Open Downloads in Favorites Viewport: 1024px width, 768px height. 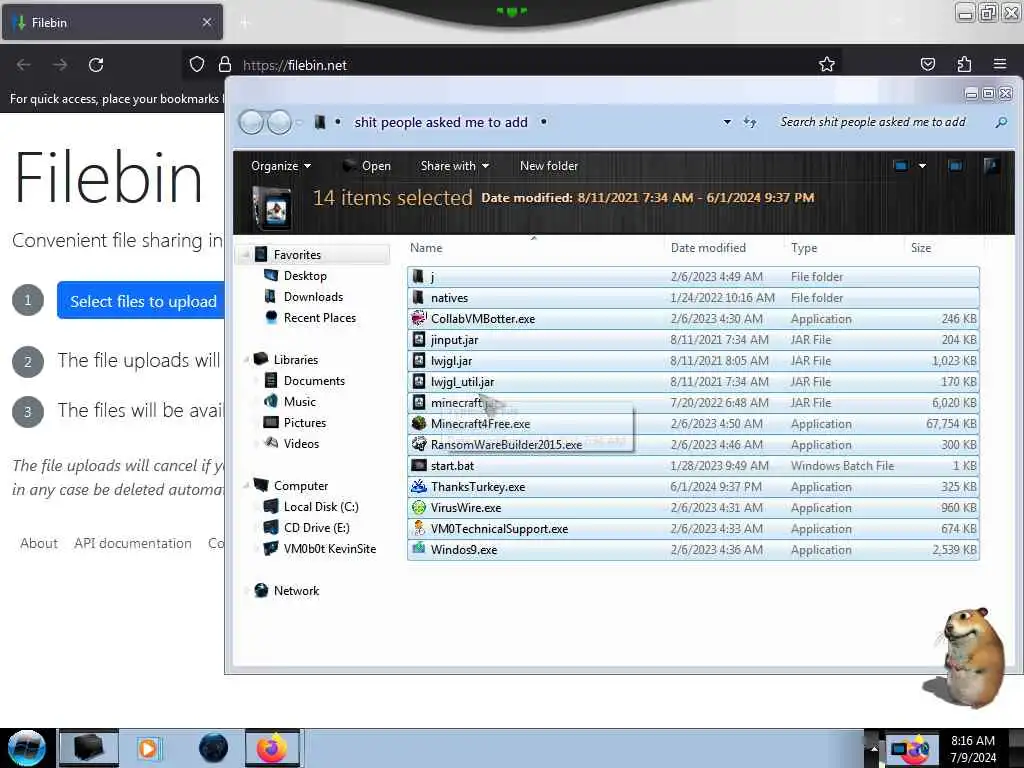tap(313, 296)
